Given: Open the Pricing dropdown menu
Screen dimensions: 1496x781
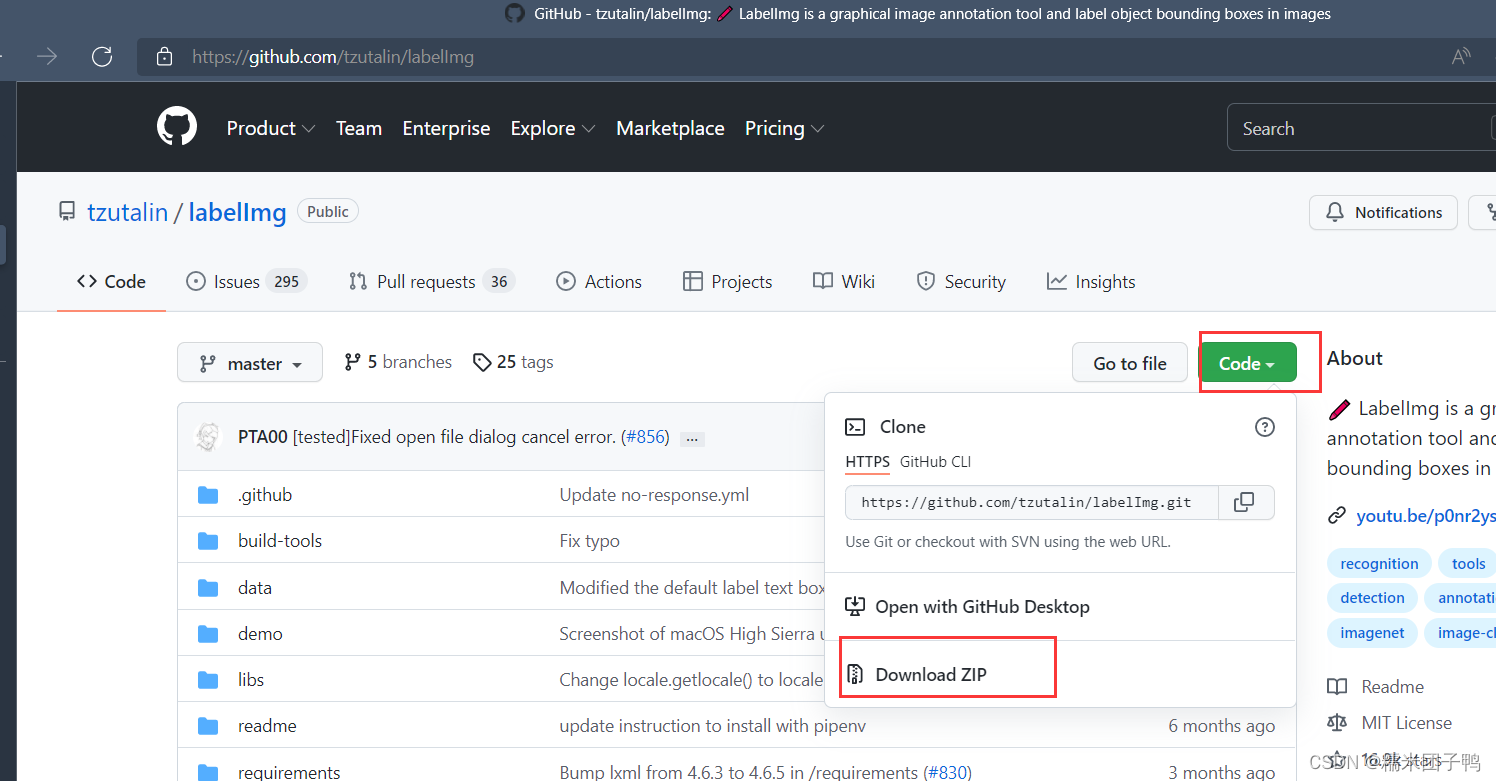Looking at the screenshot, I should pyautogui.click(x=785, y=128).
